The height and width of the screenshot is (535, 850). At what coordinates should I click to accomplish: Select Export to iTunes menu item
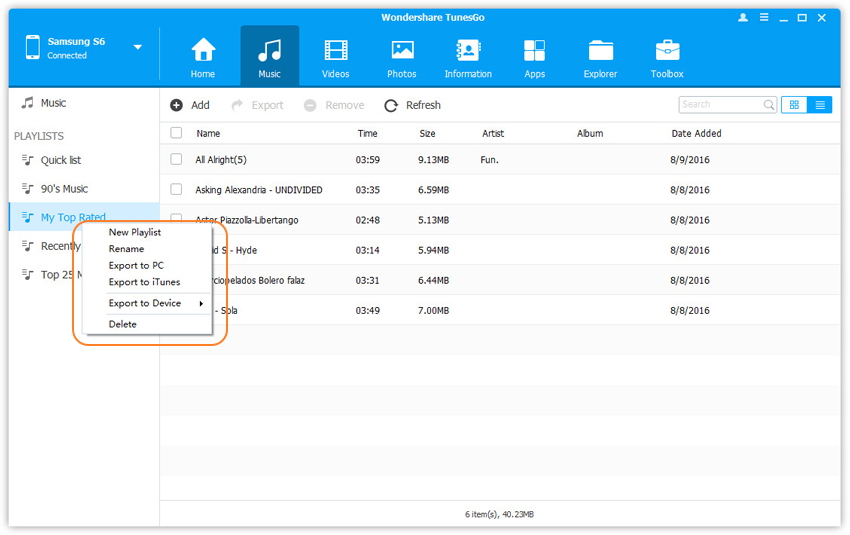[x=144, y=282]
